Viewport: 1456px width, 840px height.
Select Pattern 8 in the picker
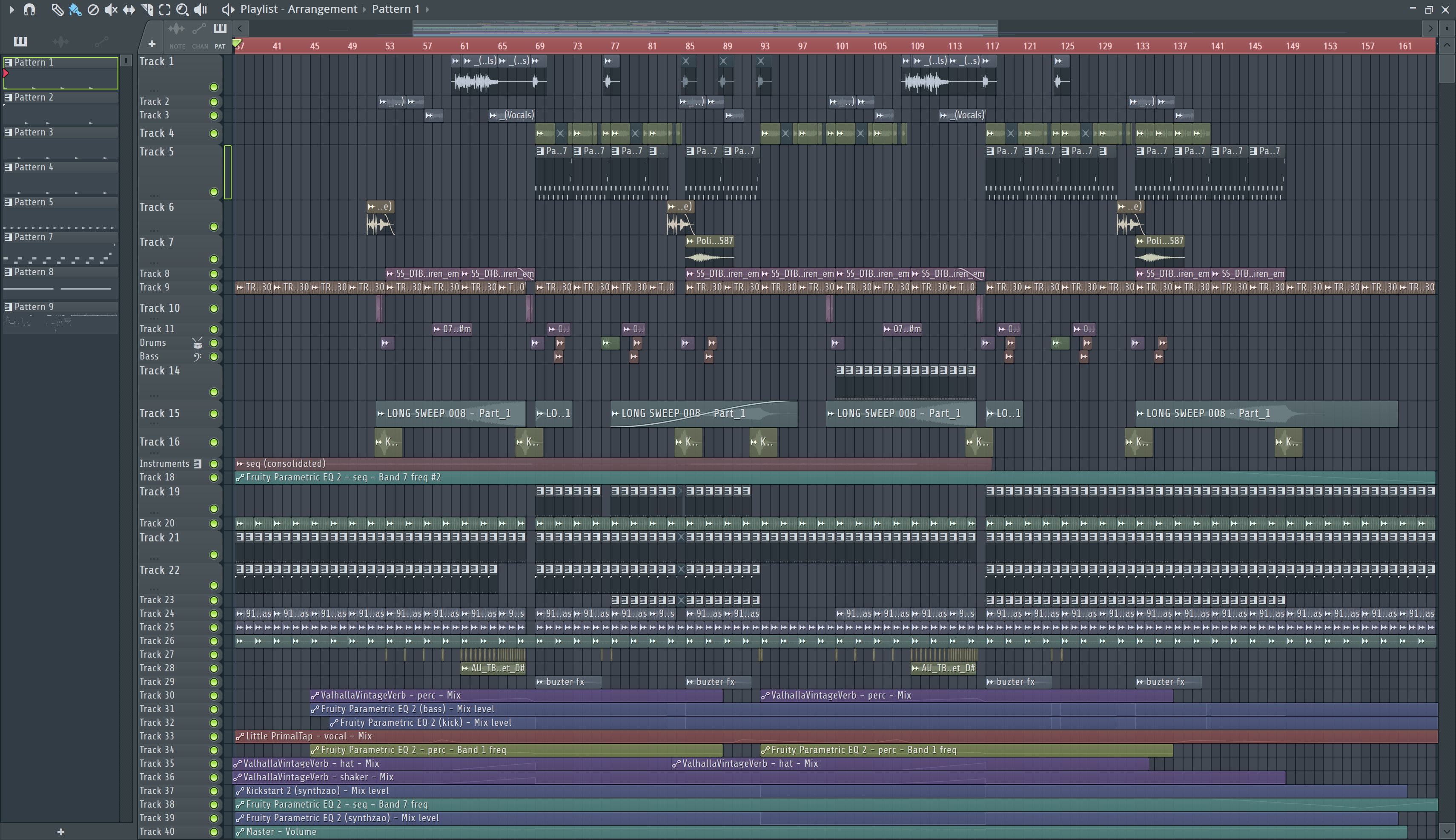60,283
